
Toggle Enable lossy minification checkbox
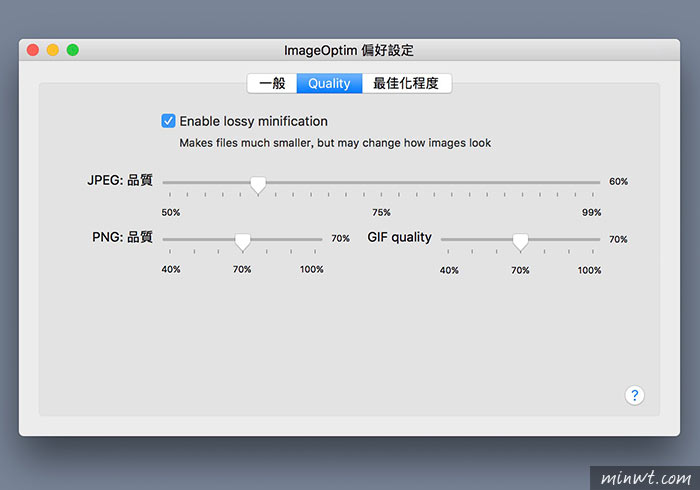pyautogui.click(x=168, y=121)
